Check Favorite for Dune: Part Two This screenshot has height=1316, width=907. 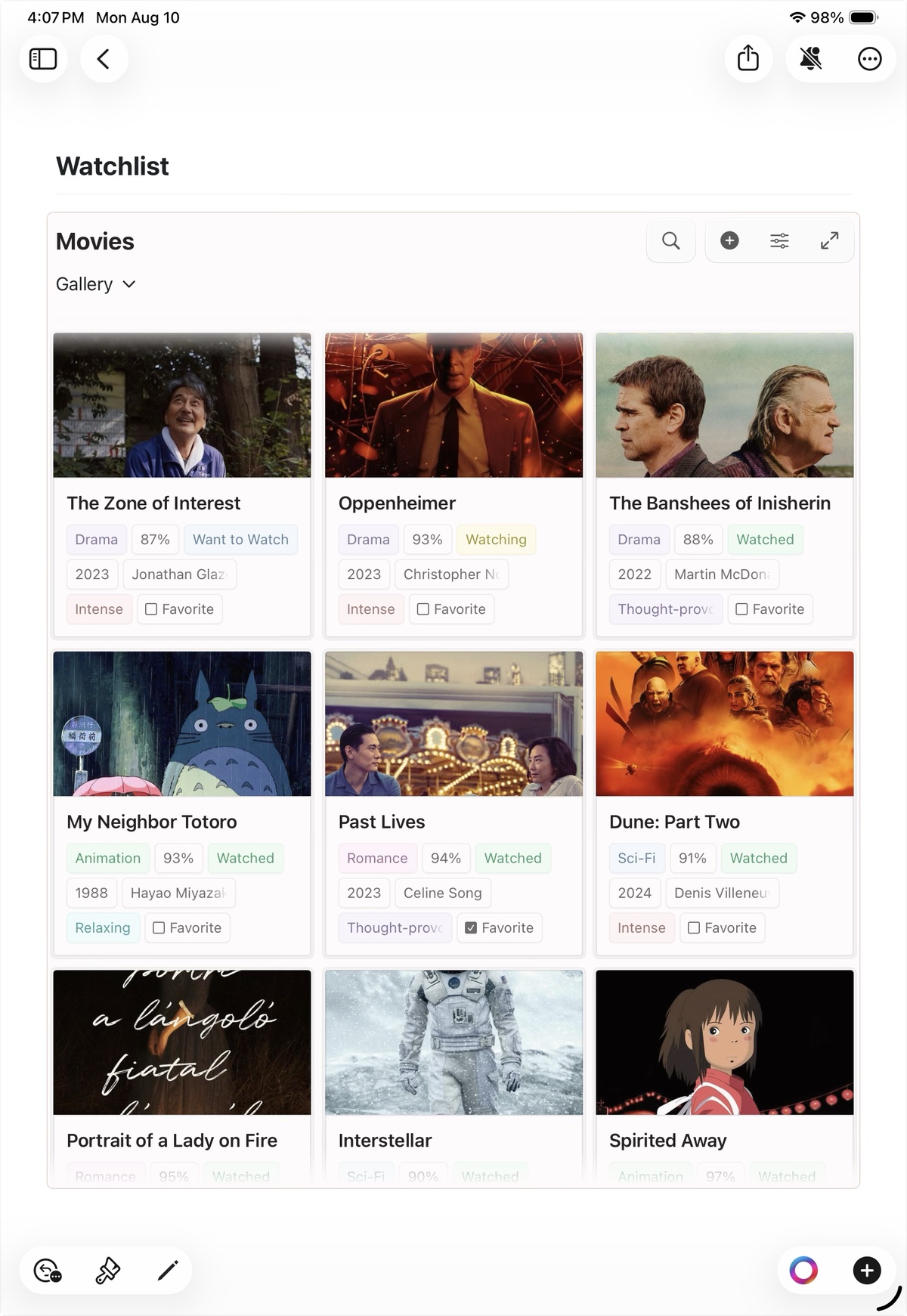click(694, 928)
